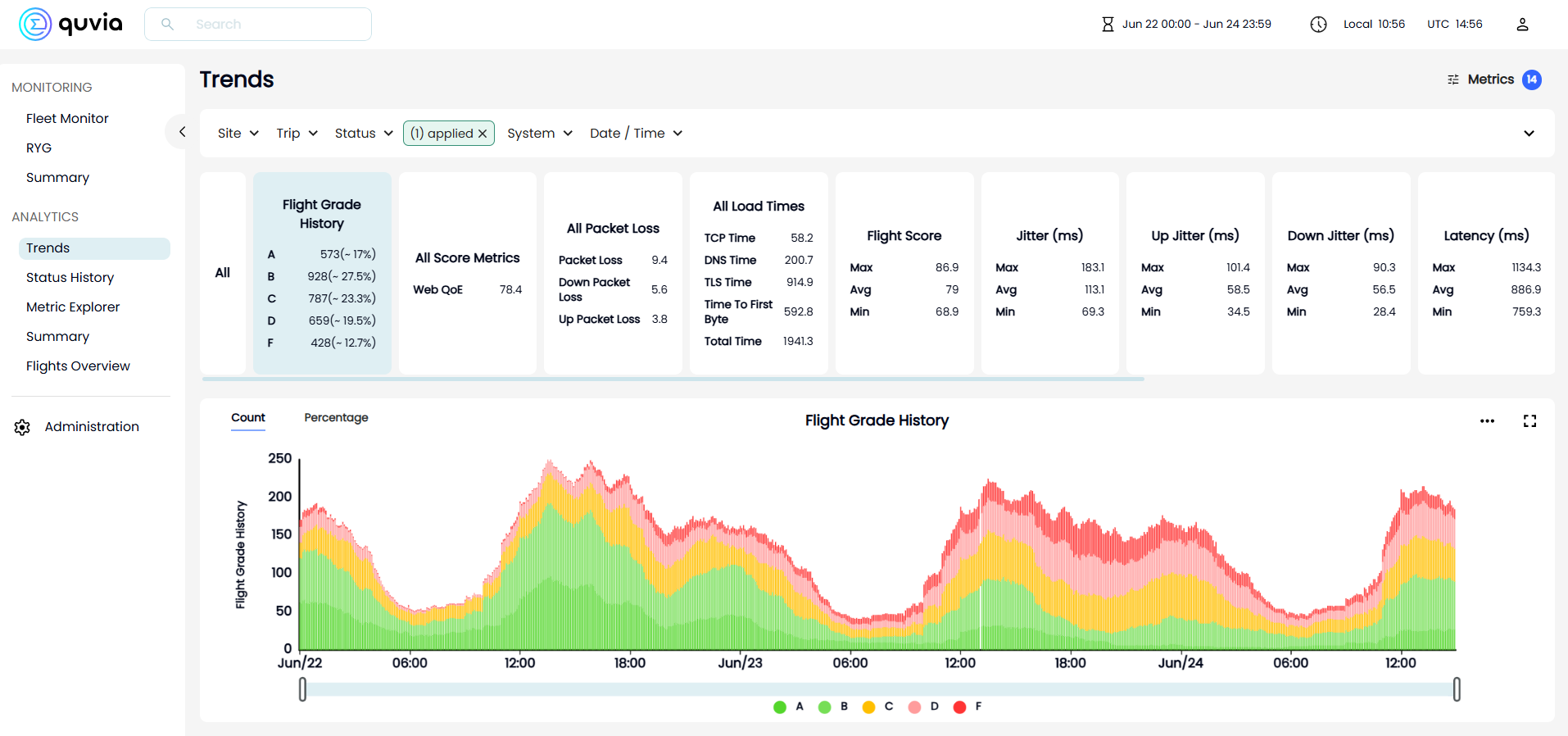Open Summary under Analytics
Viewport: 1568px width, 736px height.
pyautogui.click(x=57, y=337)
